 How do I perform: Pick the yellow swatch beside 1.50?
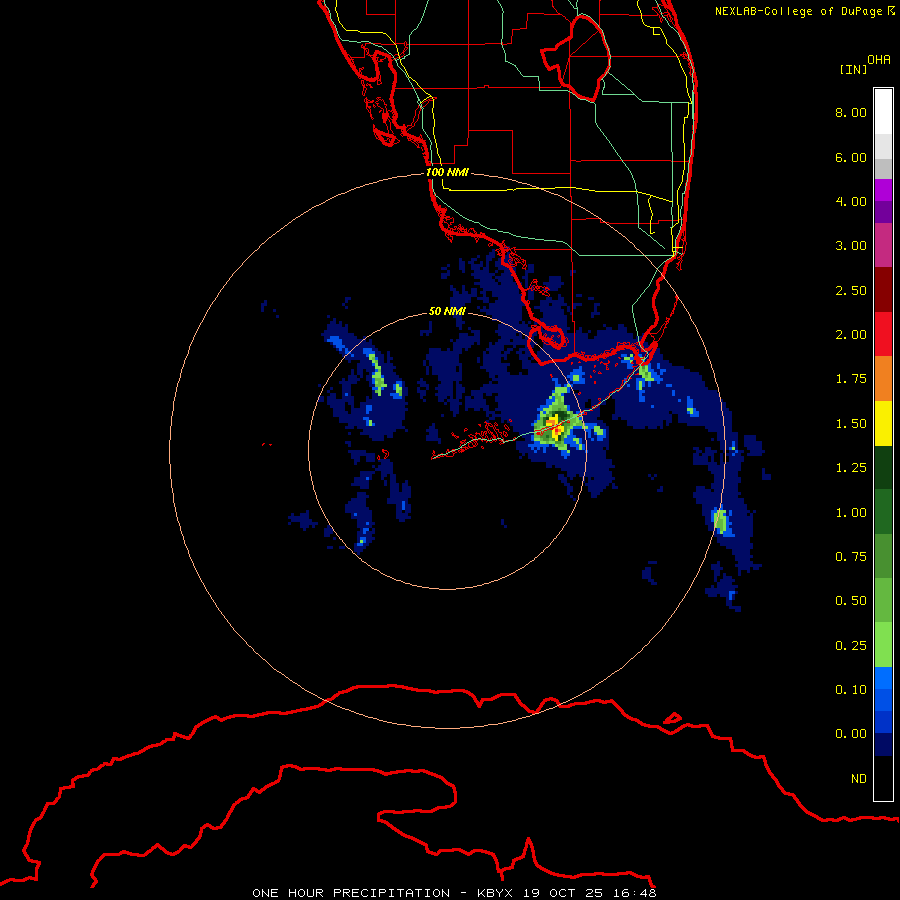click(883, 423)
